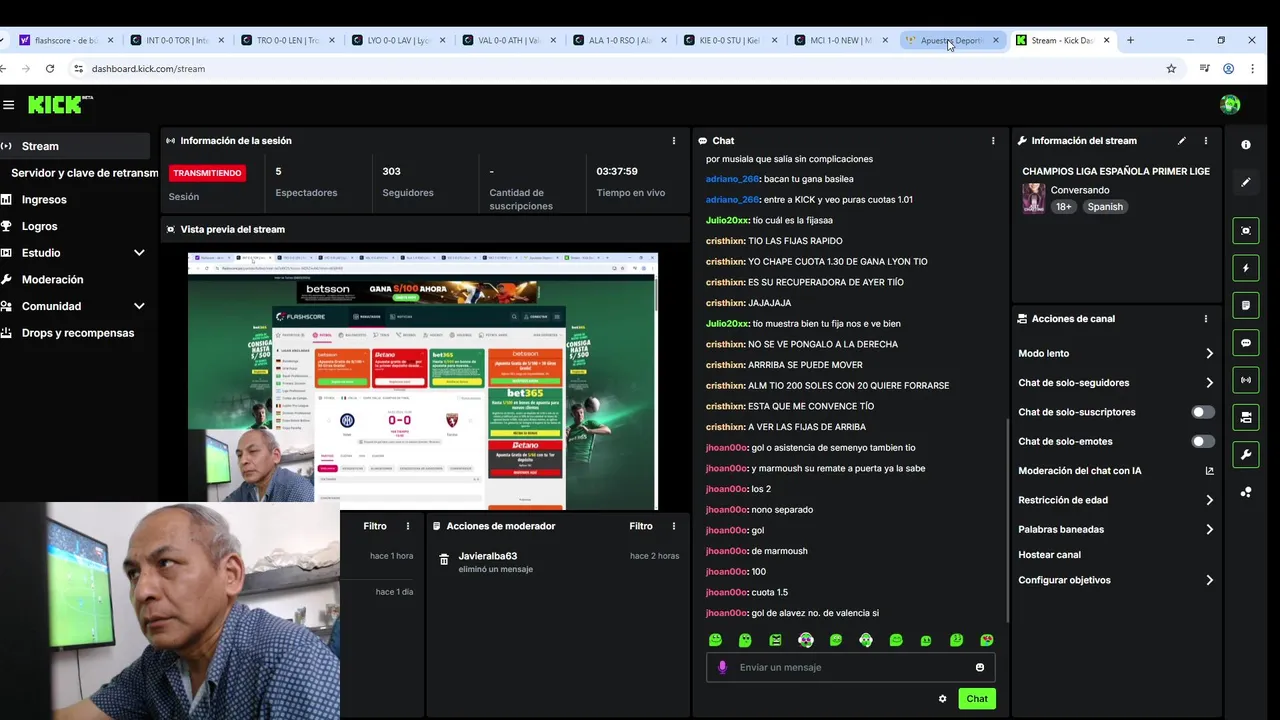Open username jhoan00o on 'cuota 1.5' message

[727, 593]
